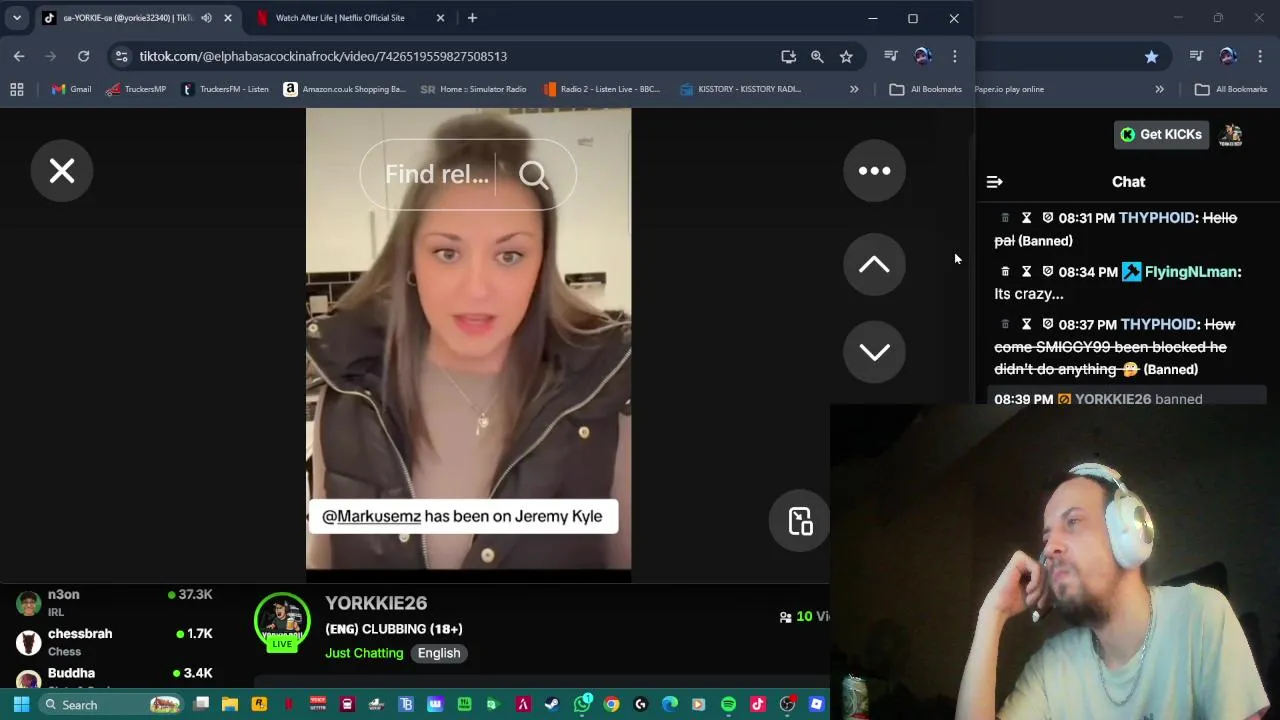Open the Gmail bookmark
This screenshot has height=720, width=1280.
pos(70,89)
